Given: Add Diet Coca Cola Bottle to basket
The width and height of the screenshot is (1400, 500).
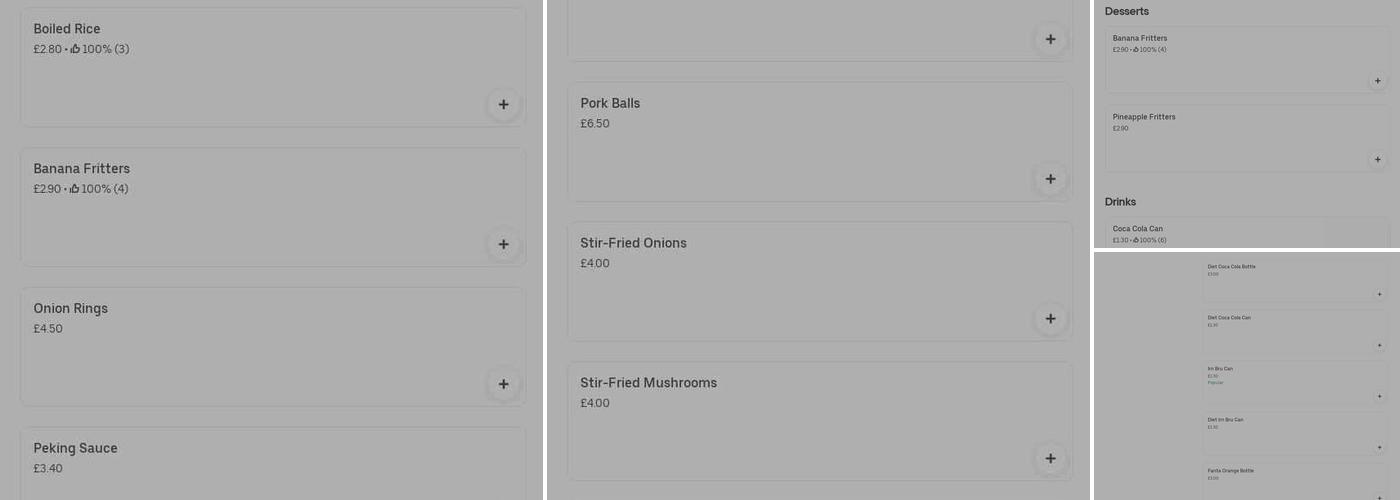Looking at the screenshot, I should click(x=1380, y=294).
